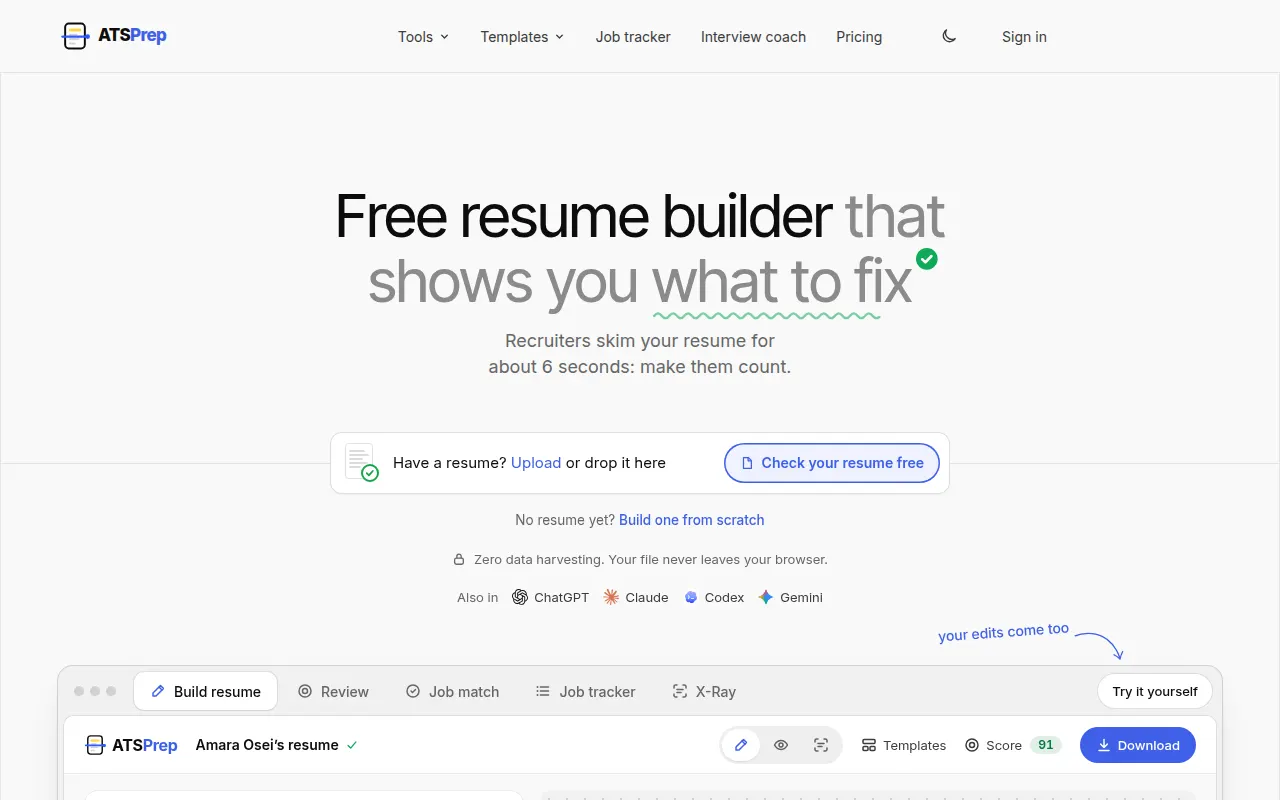Select the scan X-ray mode toggle
This screenshot has width=1280, height=800.
tap(821, 745)
